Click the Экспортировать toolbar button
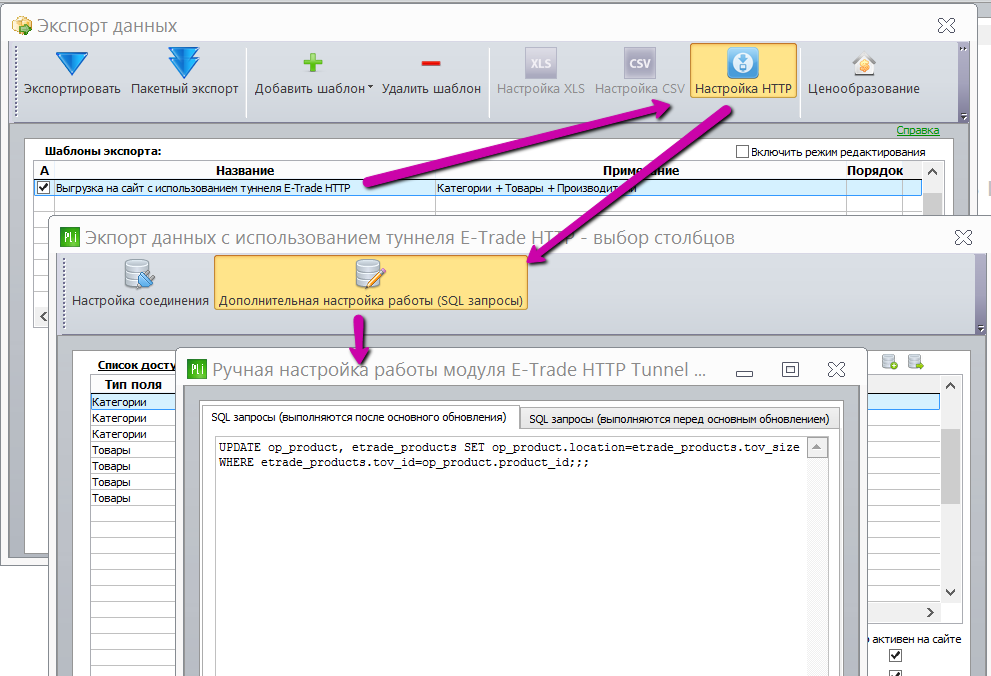The image size is (991, 676). point(72,72)
